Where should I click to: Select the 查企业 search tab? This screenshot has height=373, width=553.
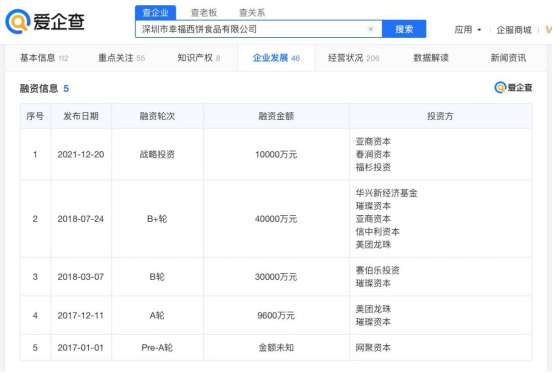point(156,13)
